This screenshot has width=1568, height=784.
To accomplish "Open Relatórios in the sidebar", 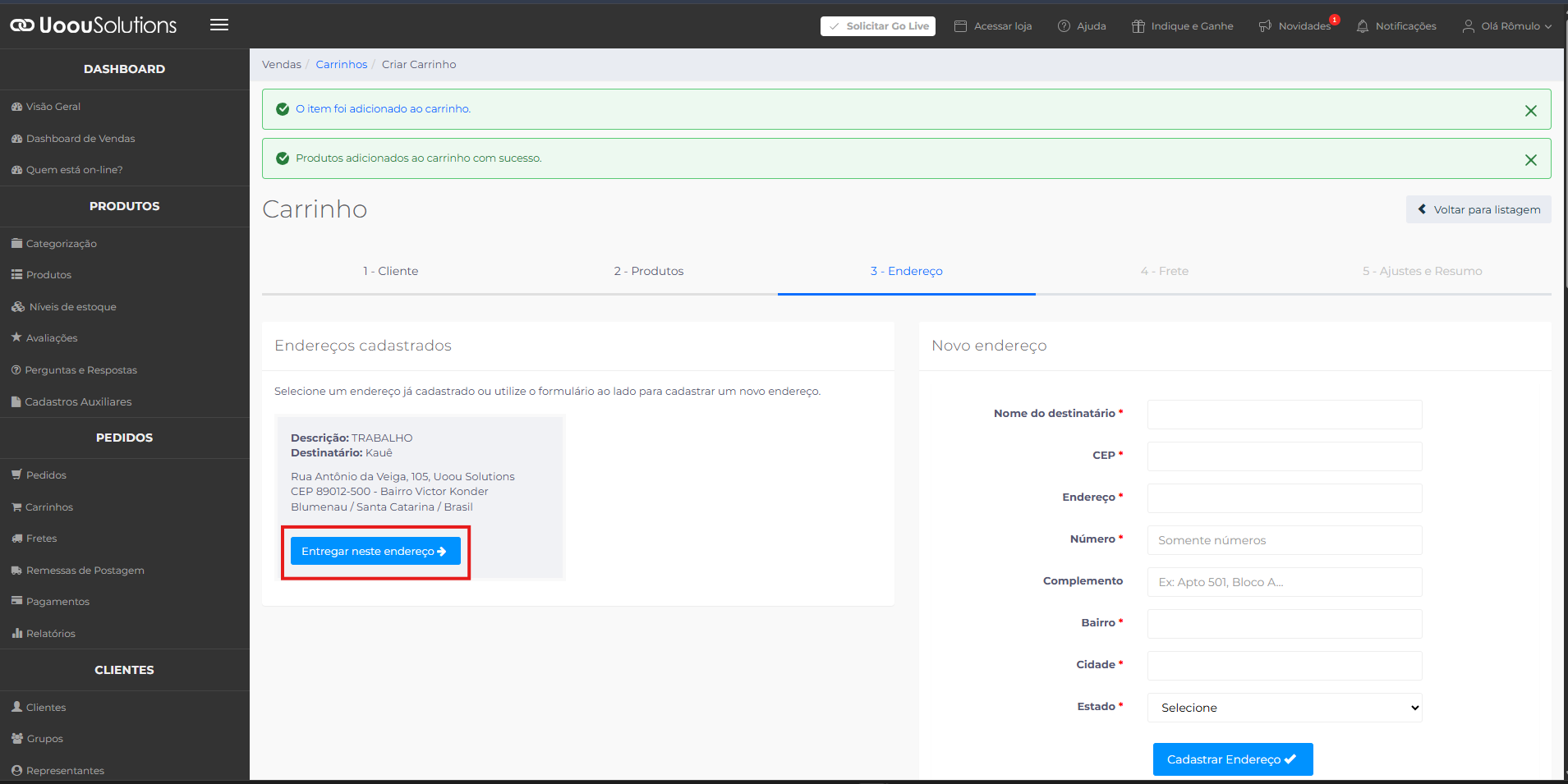I will 50,634.
